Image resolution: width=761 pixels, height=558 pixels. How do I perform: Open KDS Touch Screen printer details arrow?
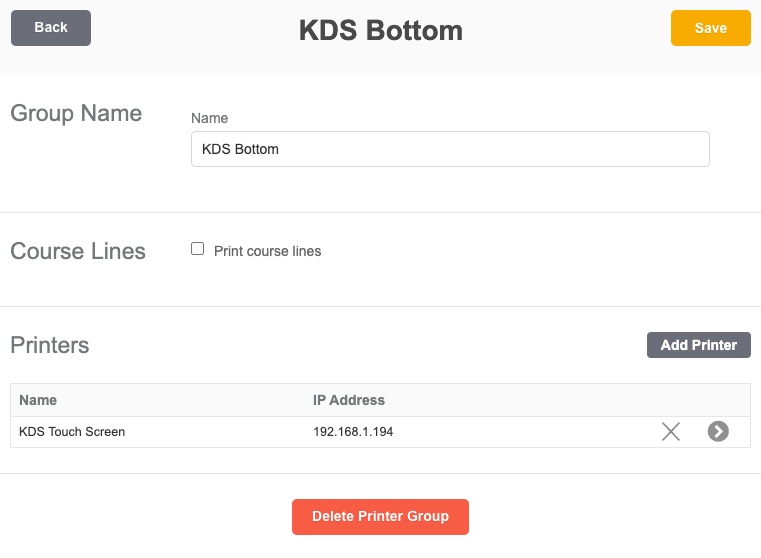(x=718, y=432)
